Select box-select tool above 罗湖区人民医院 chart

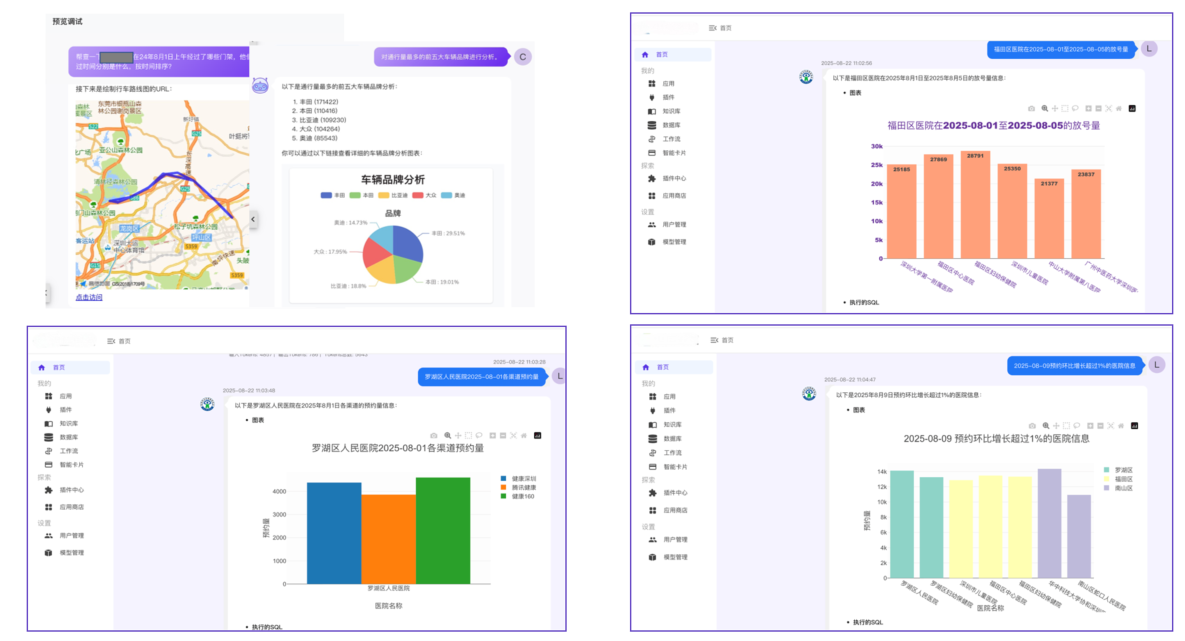[469, 435]
